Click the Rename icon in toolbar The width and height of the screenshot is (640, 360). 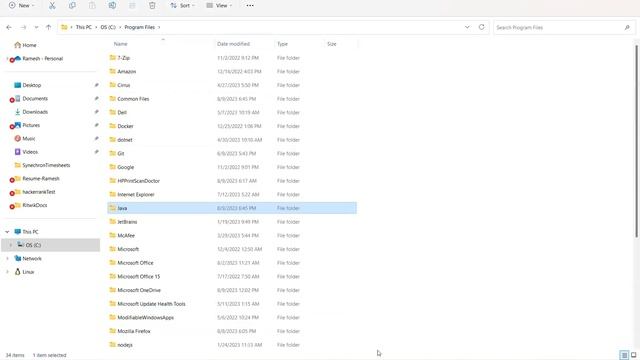pyautogui.click(x=112, y=5)
